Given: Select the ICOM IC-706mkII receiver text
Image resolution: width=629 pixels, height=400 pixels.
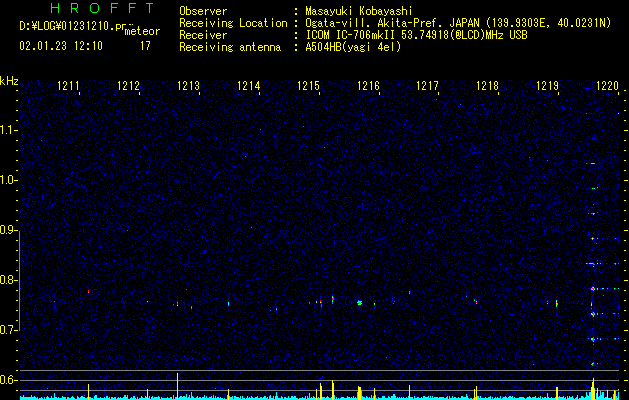Looking at the screenshot, I should coord(416,35).
